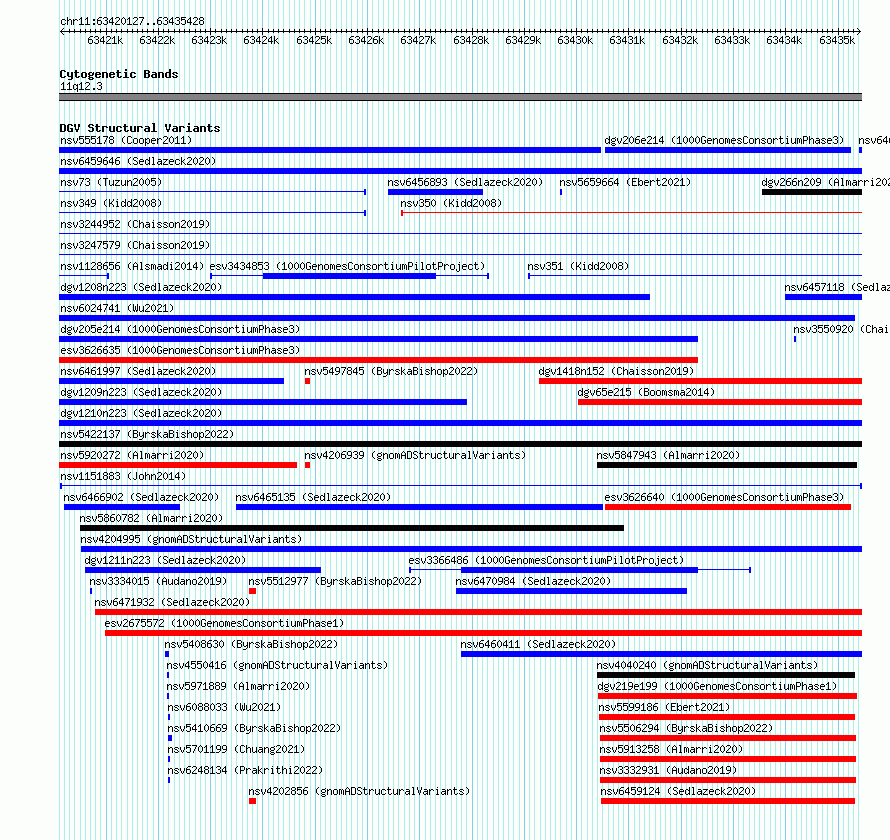
Task: Open the dgv206e214 1000GenomesConsortiumPhase3 variant
Action: click(724, 140)
